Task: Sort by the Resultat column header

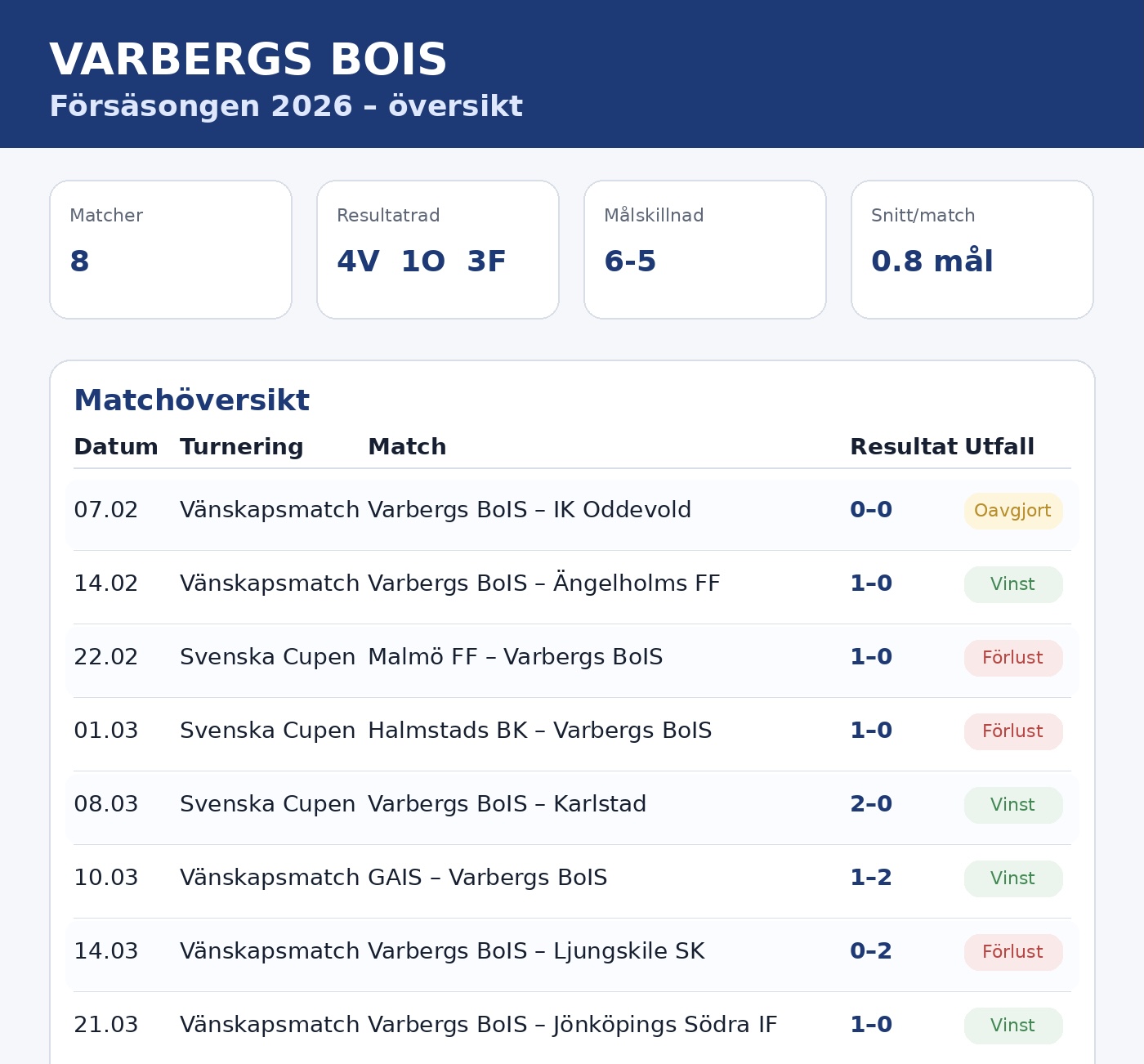Action: pos(903,447)
